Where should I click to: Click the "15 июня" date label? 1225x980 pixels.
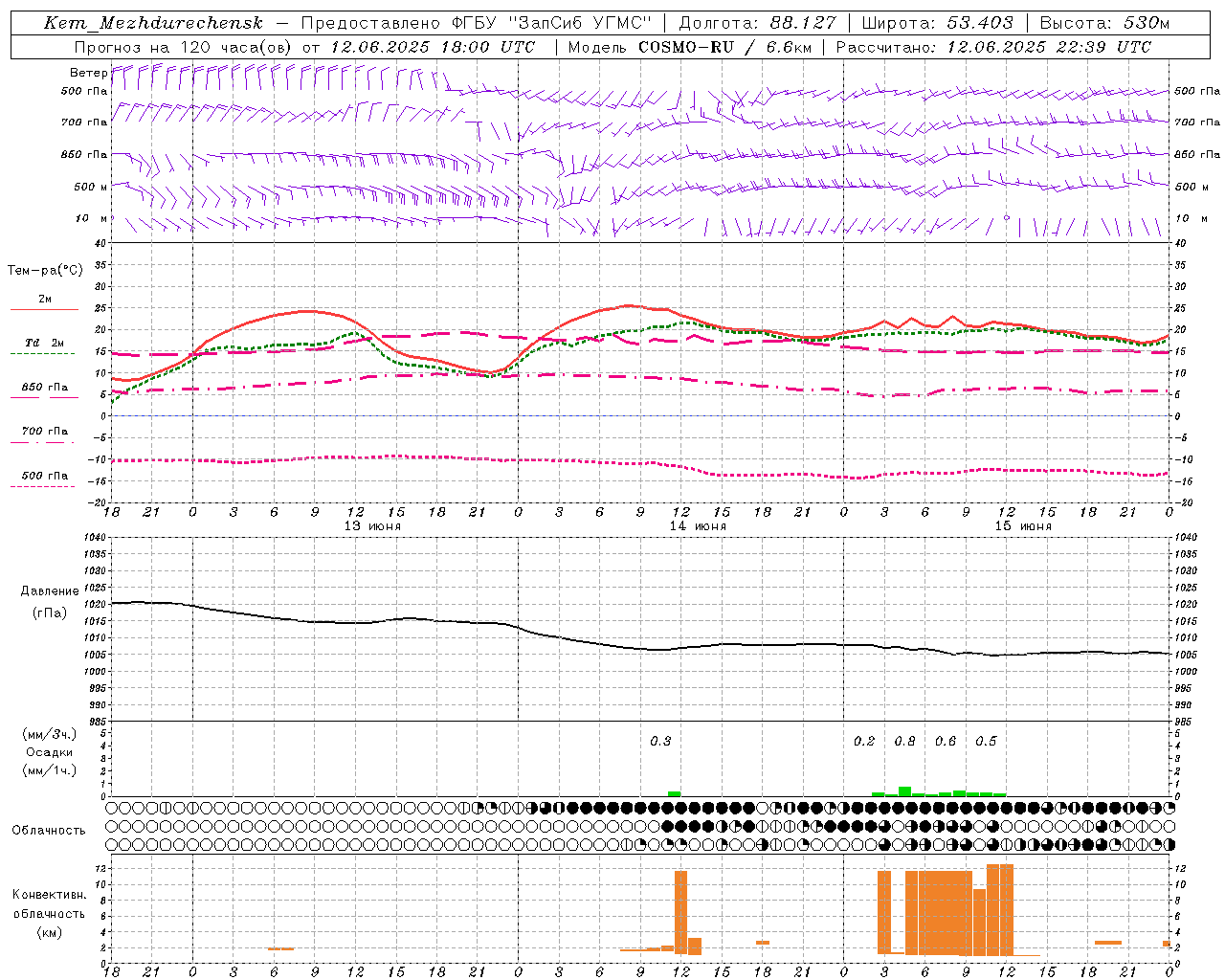1023,526
